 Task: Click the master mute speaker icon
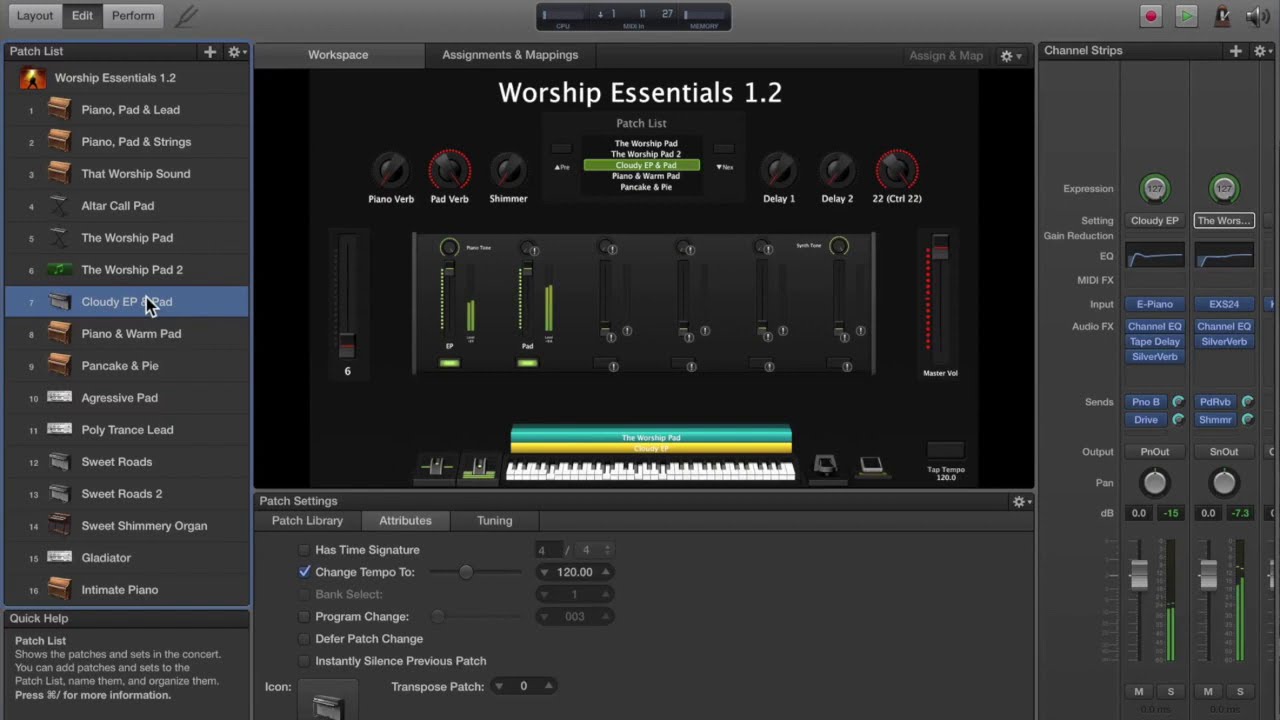(x=1257, y=16)
